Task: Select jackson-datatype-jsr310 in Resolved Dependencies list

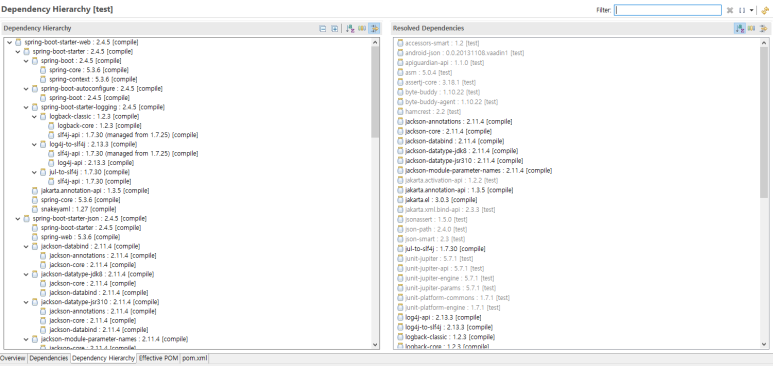Action: (464, 161)
